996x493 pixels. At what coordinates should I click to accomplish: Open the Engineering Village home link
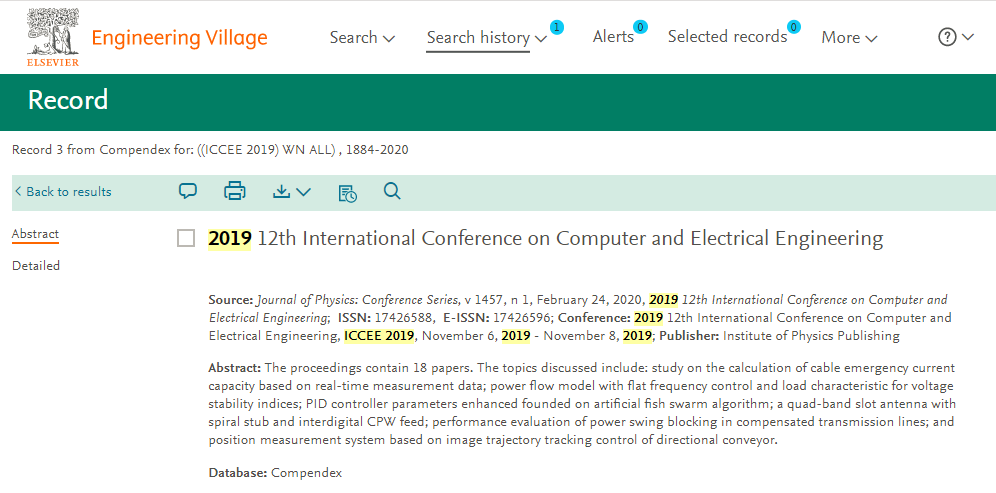pos(179,38)
